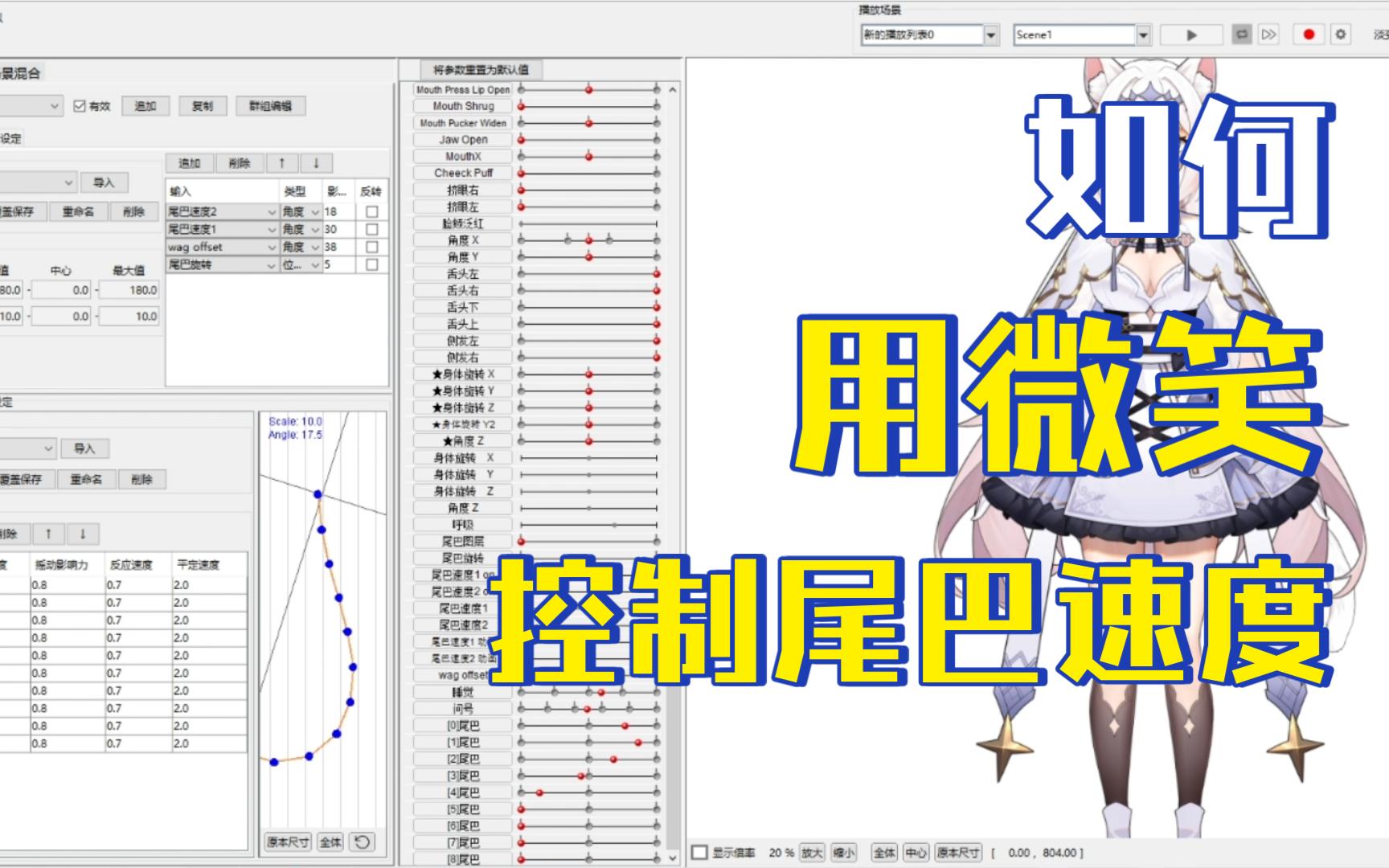Uncheck the 有效 checkbox
Screen dimensions: 1389x868
pos(80,106)
